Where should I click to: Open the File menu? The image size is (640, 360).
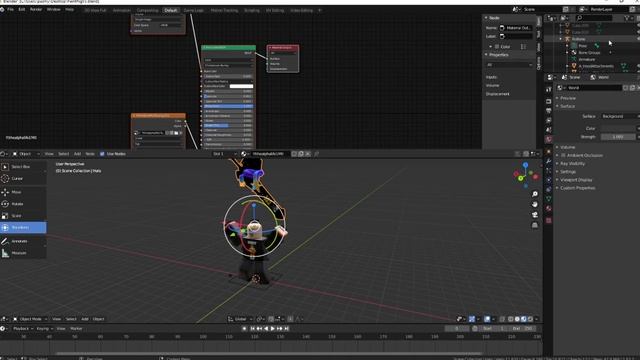tap(10, 9)
